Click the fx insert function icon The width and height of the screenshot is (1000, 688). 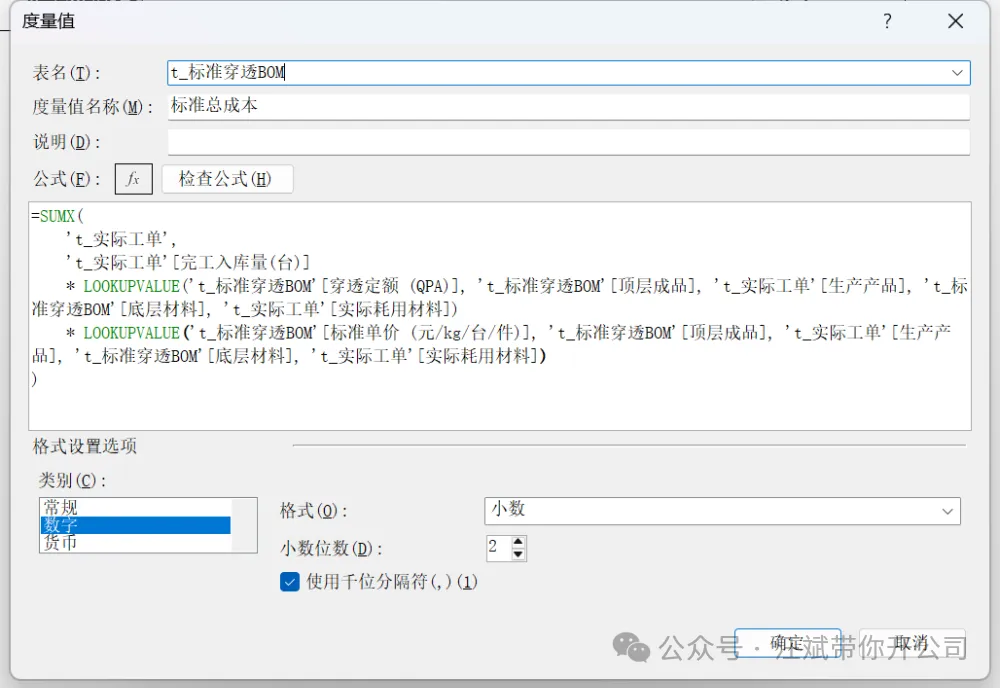click(133, 179)
